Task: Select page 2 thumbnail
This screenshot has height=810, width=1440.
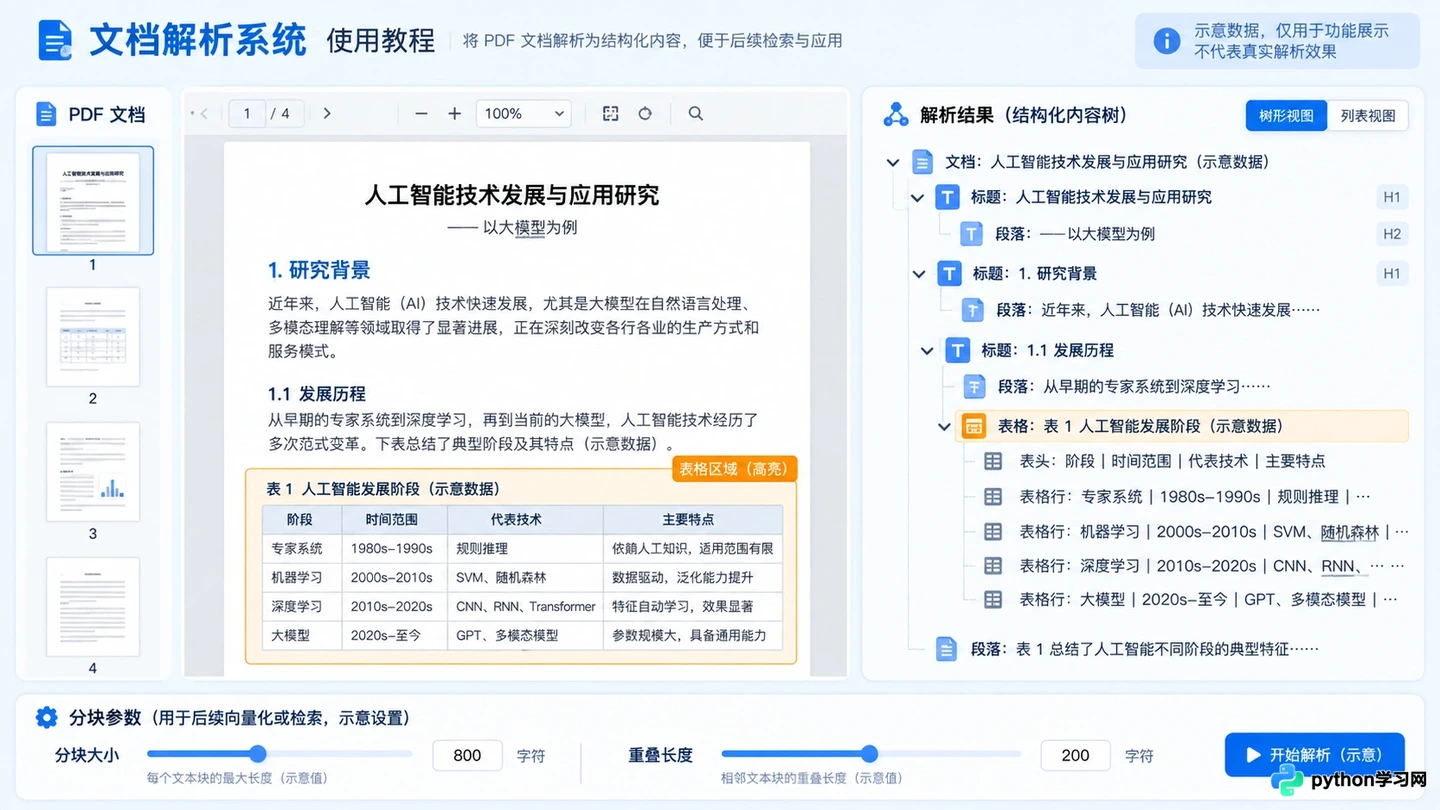Action: pyautogui.click(x=93, y=337)
